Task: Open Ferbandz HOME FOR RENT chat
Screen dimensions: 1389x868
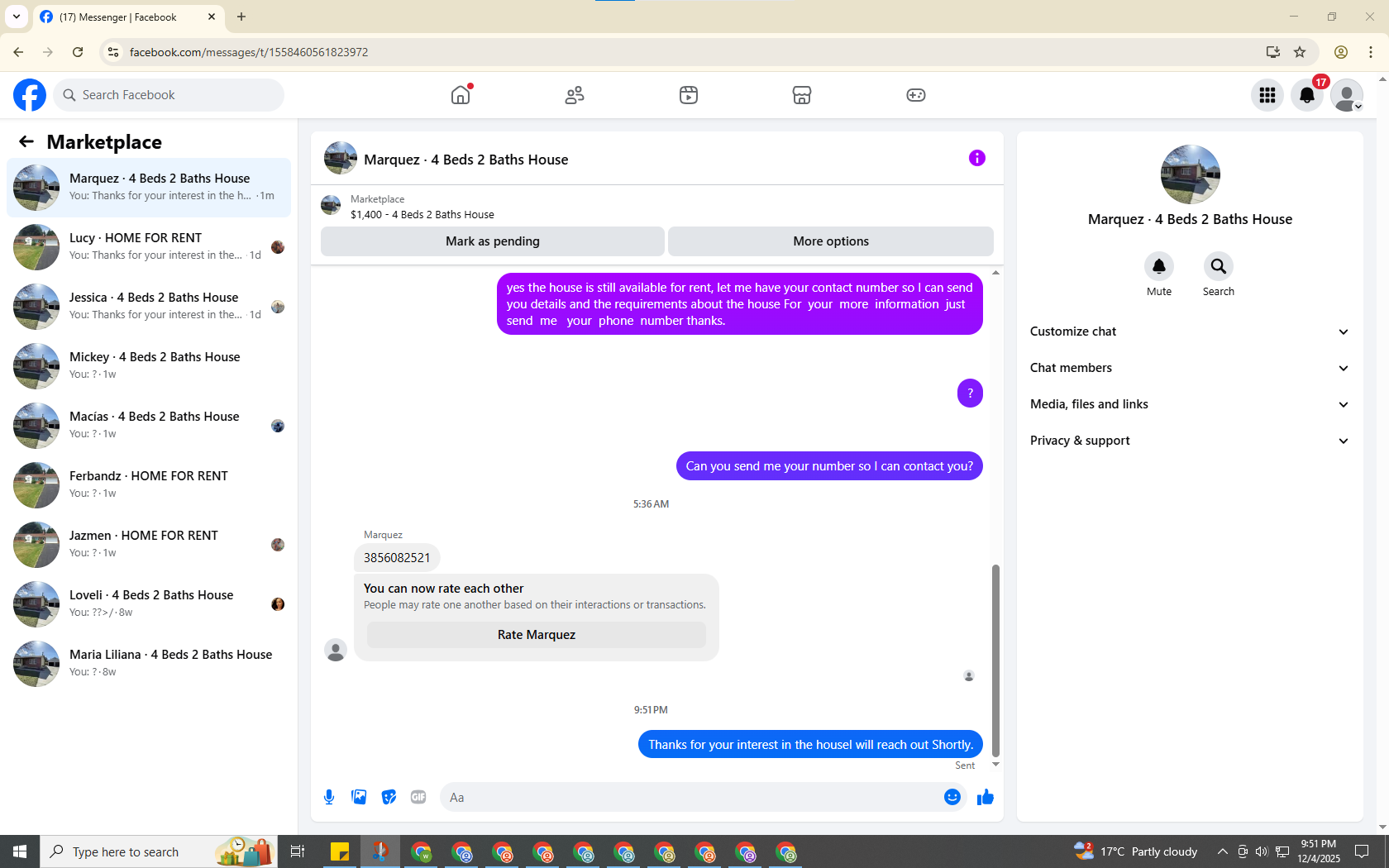Action: tap(149, 485)
